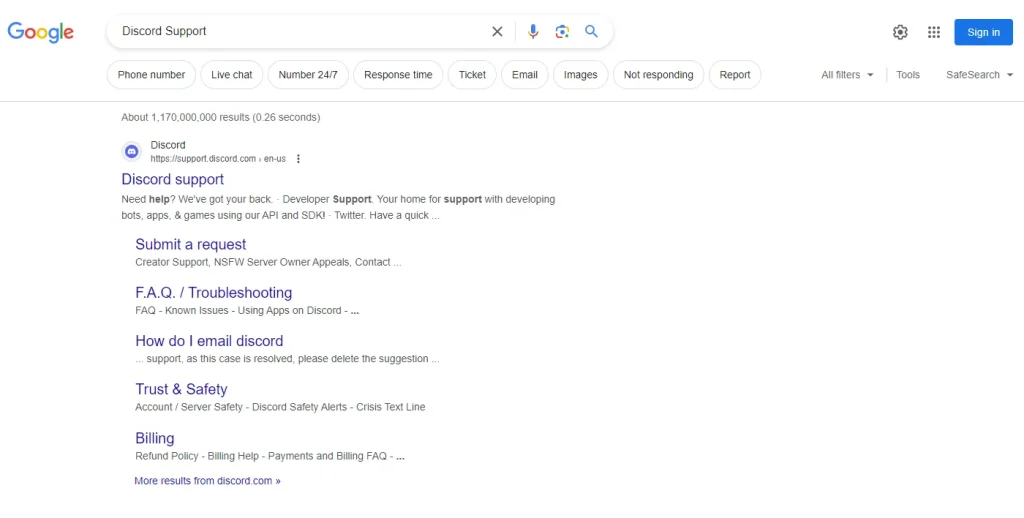Click the Discord site name above URL

(x=168, y=145)
